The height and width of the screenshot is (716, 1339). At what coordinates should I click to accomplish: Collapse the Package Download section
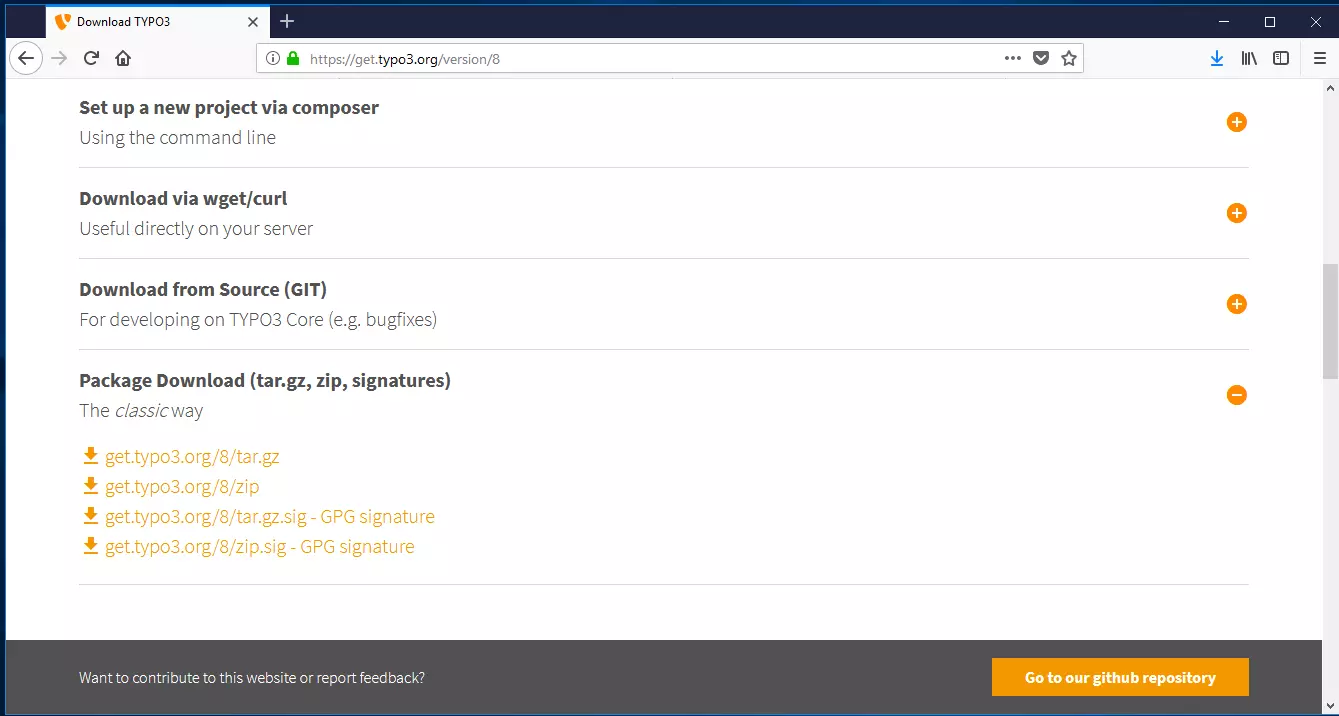(1237, 395)
